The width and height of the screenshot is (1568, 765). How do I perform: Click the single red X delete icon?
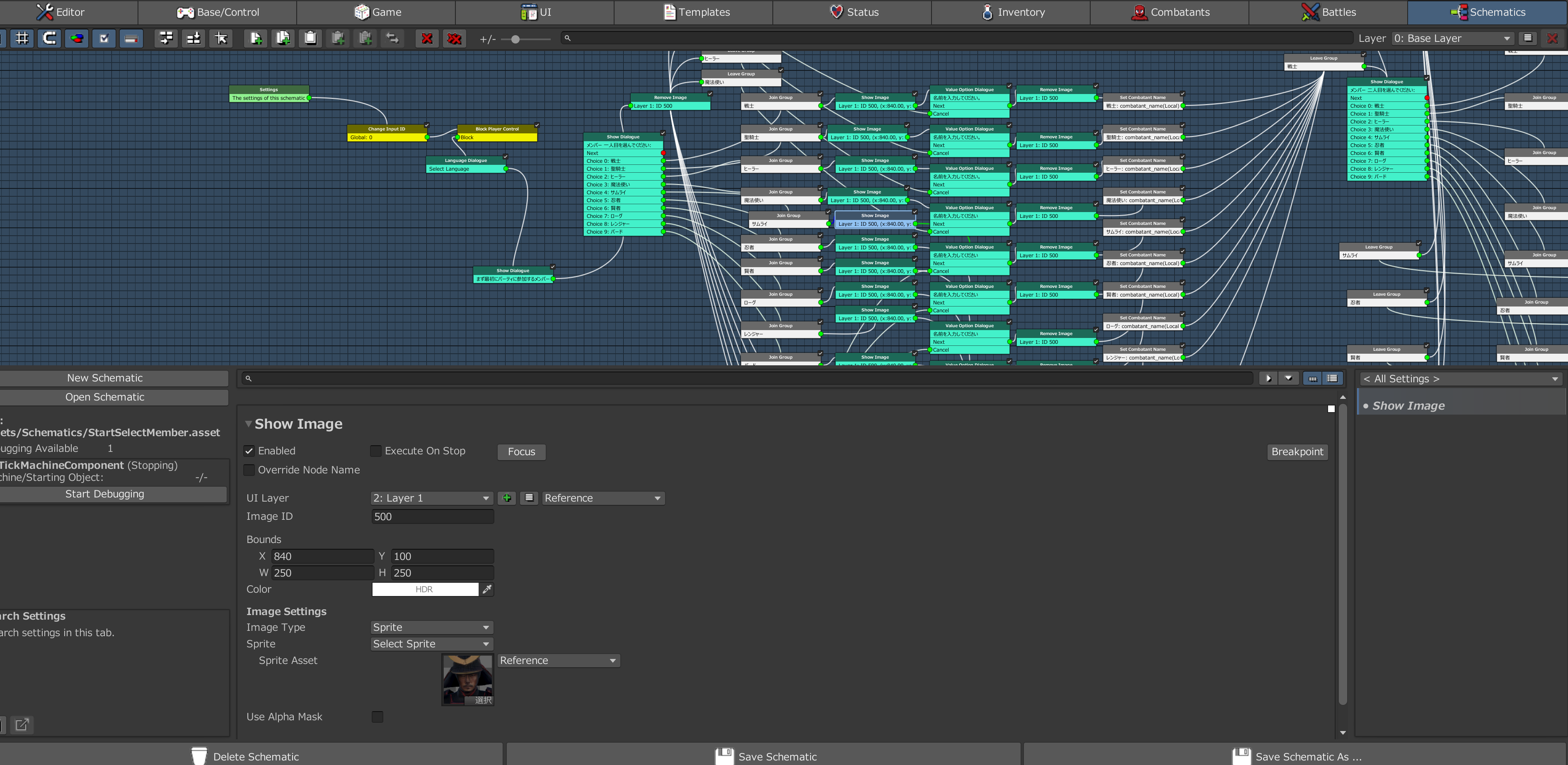[427, 39]
